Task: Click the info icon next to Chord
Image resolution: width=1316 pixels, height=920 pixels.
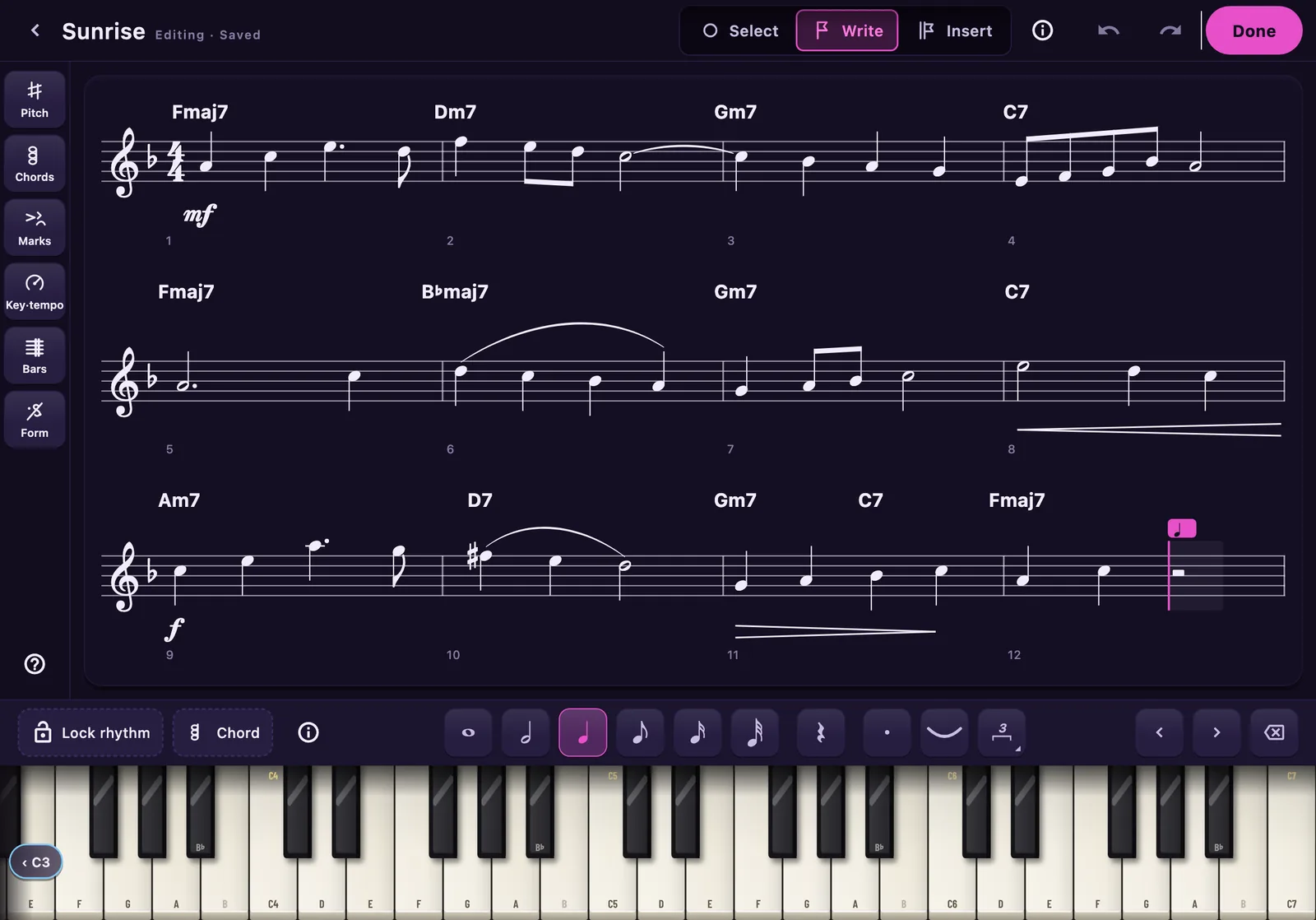Action: [308, 732]
